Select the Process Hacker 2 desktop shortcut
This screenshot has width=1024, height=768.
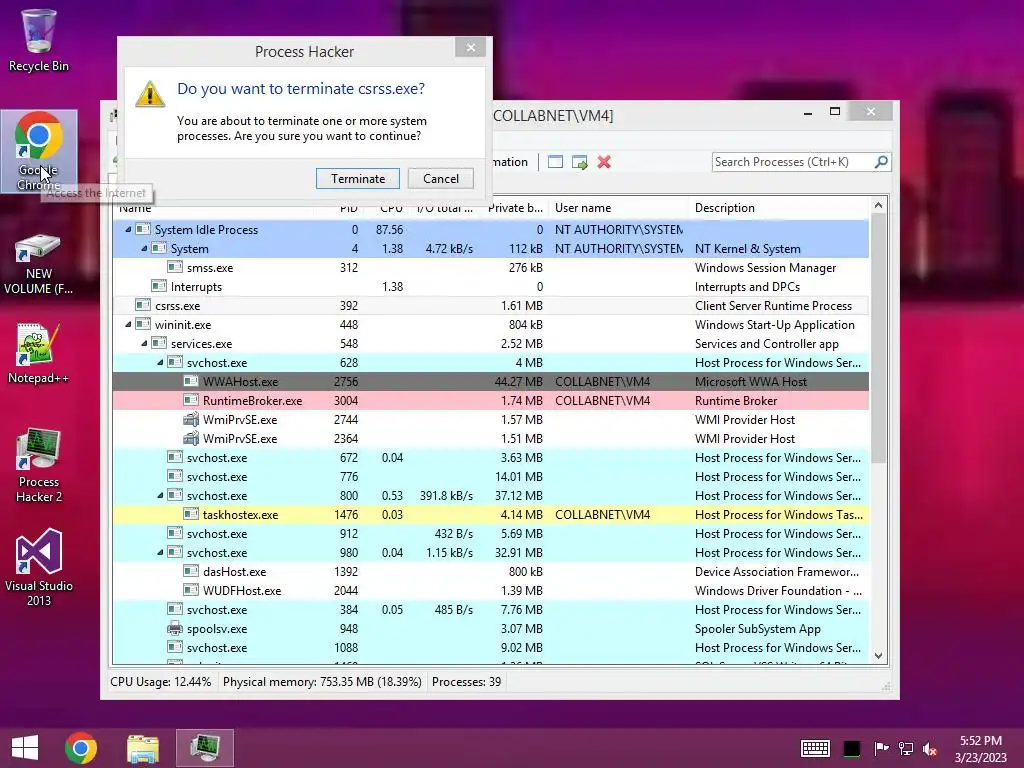point(39,465)
